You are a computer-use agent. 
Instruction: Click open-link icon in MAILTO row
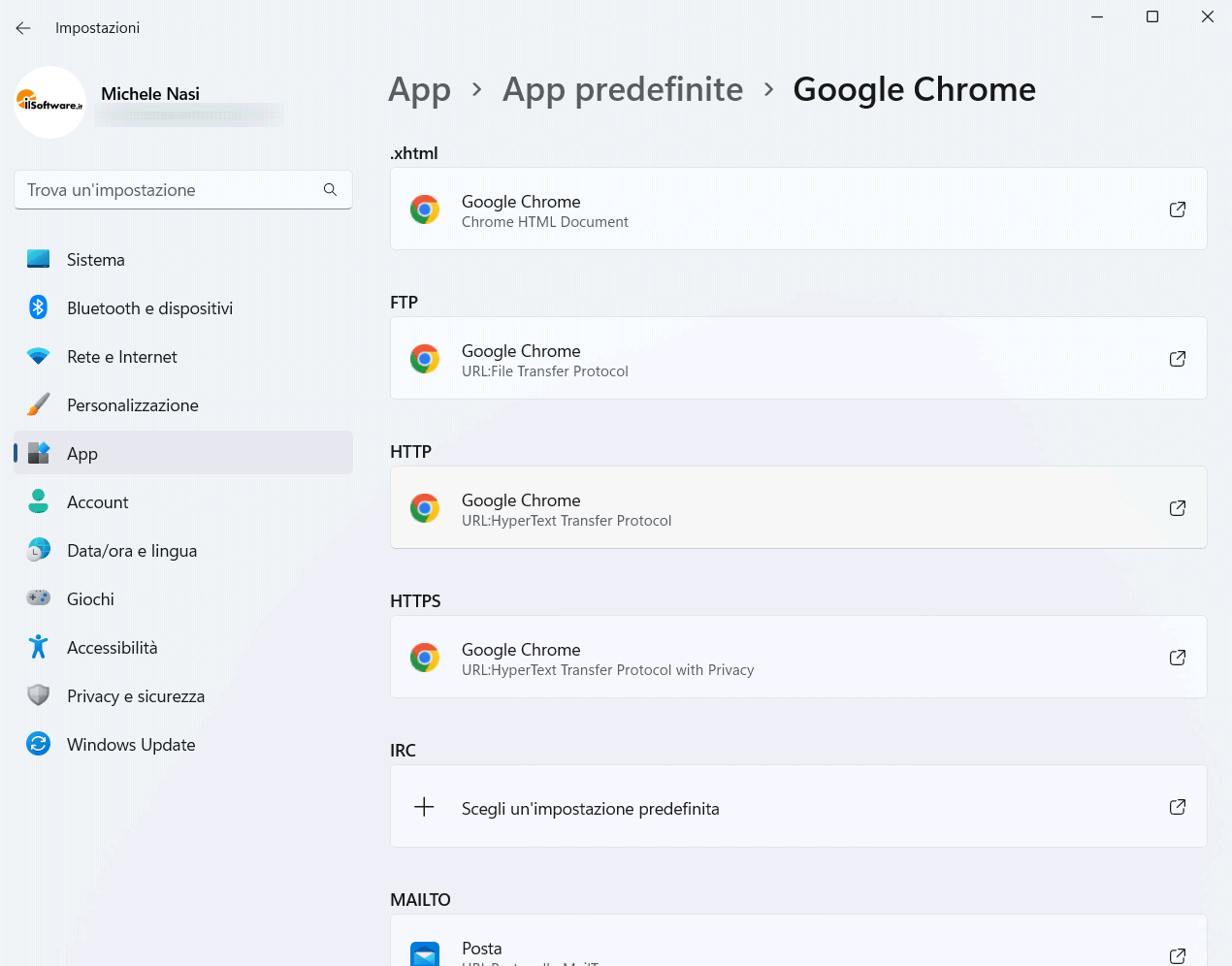(x=1178, y=956)
